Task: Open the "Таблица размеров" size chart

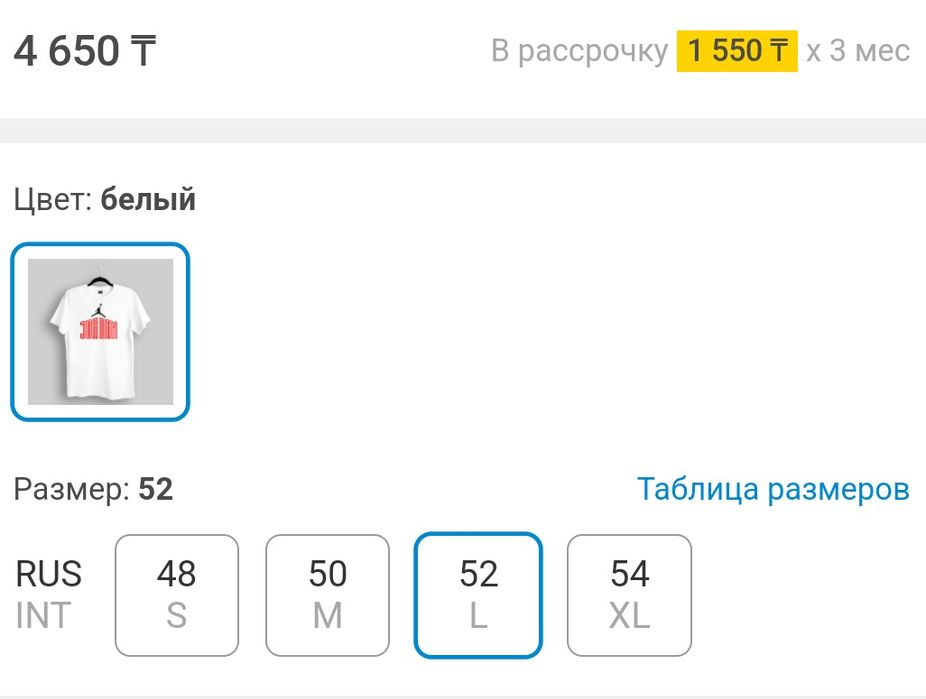Action: 773,489
